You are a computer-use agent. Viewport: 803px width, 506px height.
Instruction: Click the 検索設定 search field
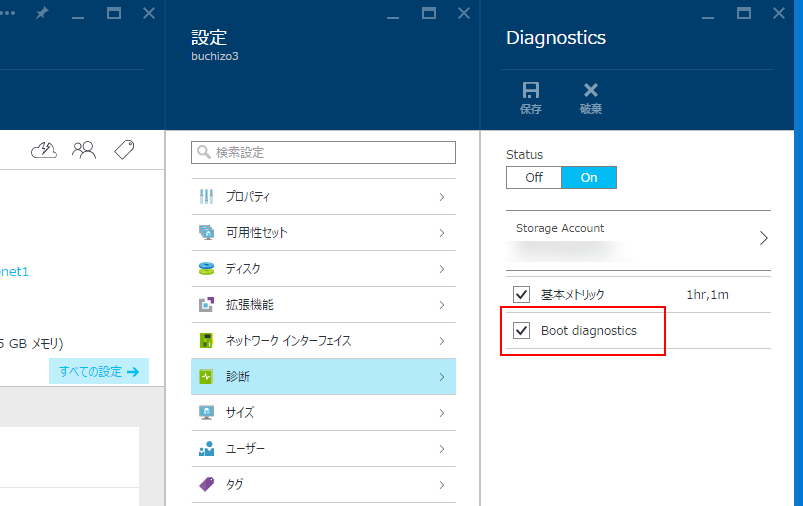(323, 152)
